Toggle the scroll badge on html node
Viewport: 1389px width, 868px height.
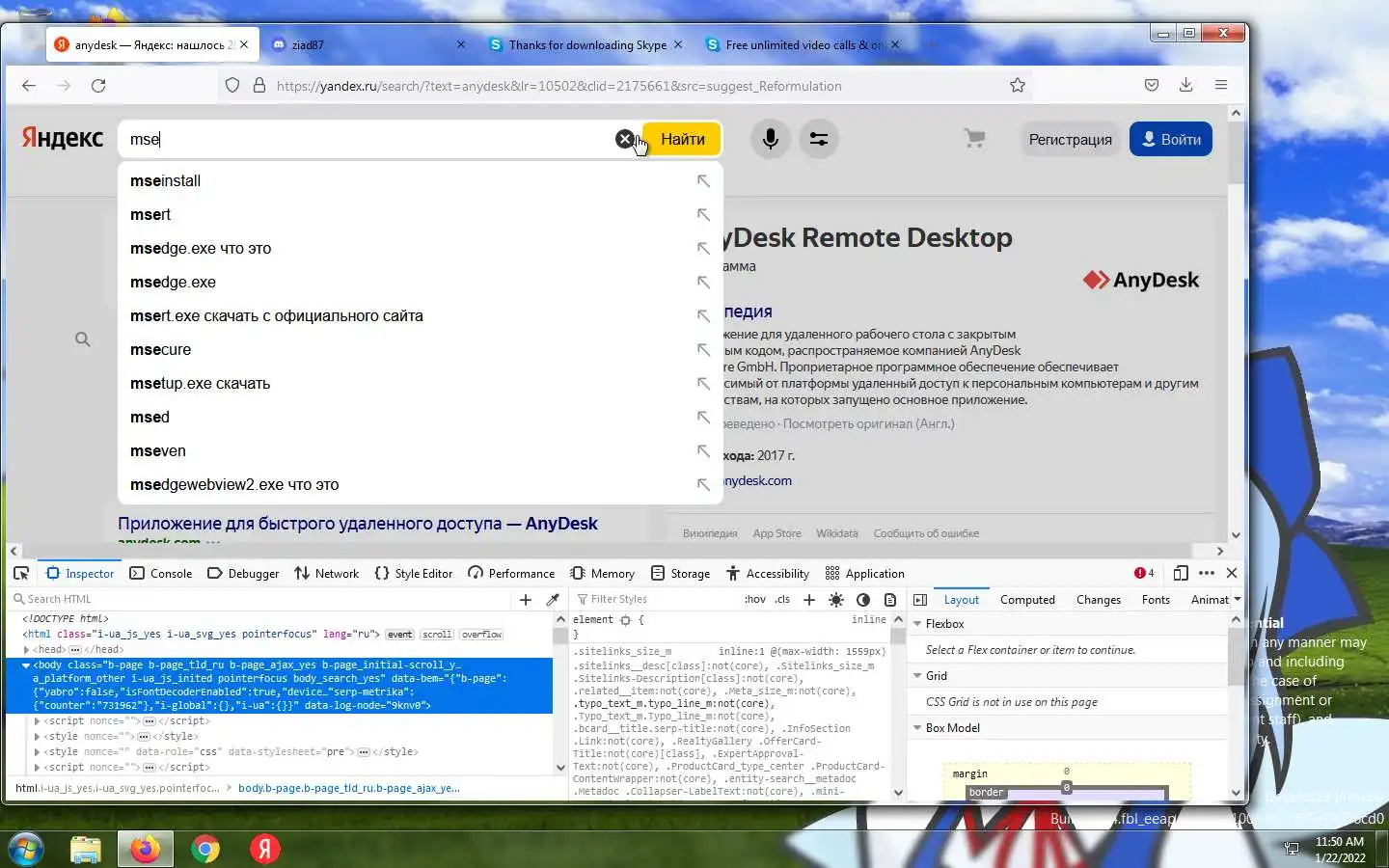(437, 635)
